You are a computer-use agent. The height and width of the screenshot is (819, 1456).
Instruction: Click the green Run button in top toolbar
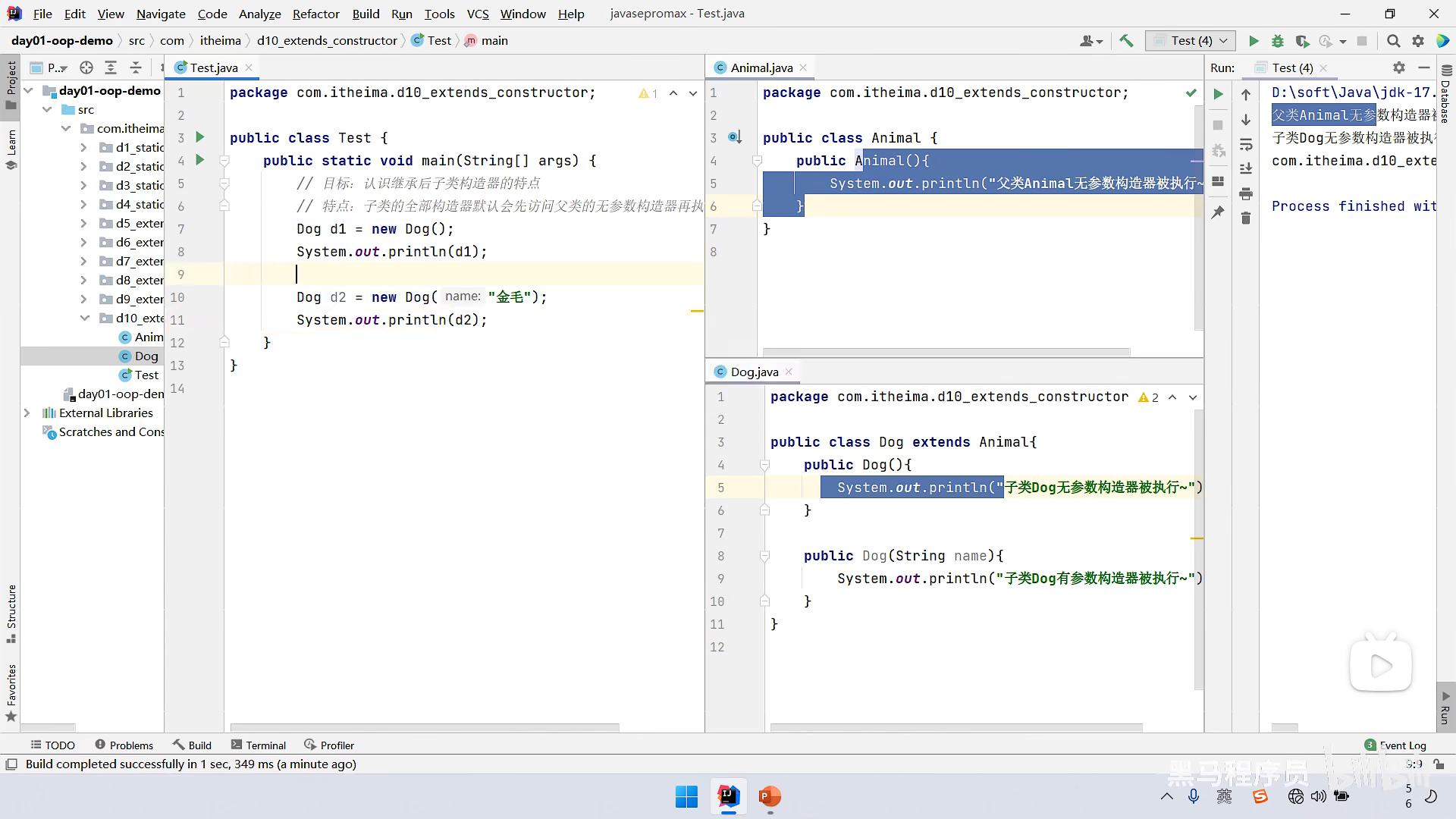1254,41
